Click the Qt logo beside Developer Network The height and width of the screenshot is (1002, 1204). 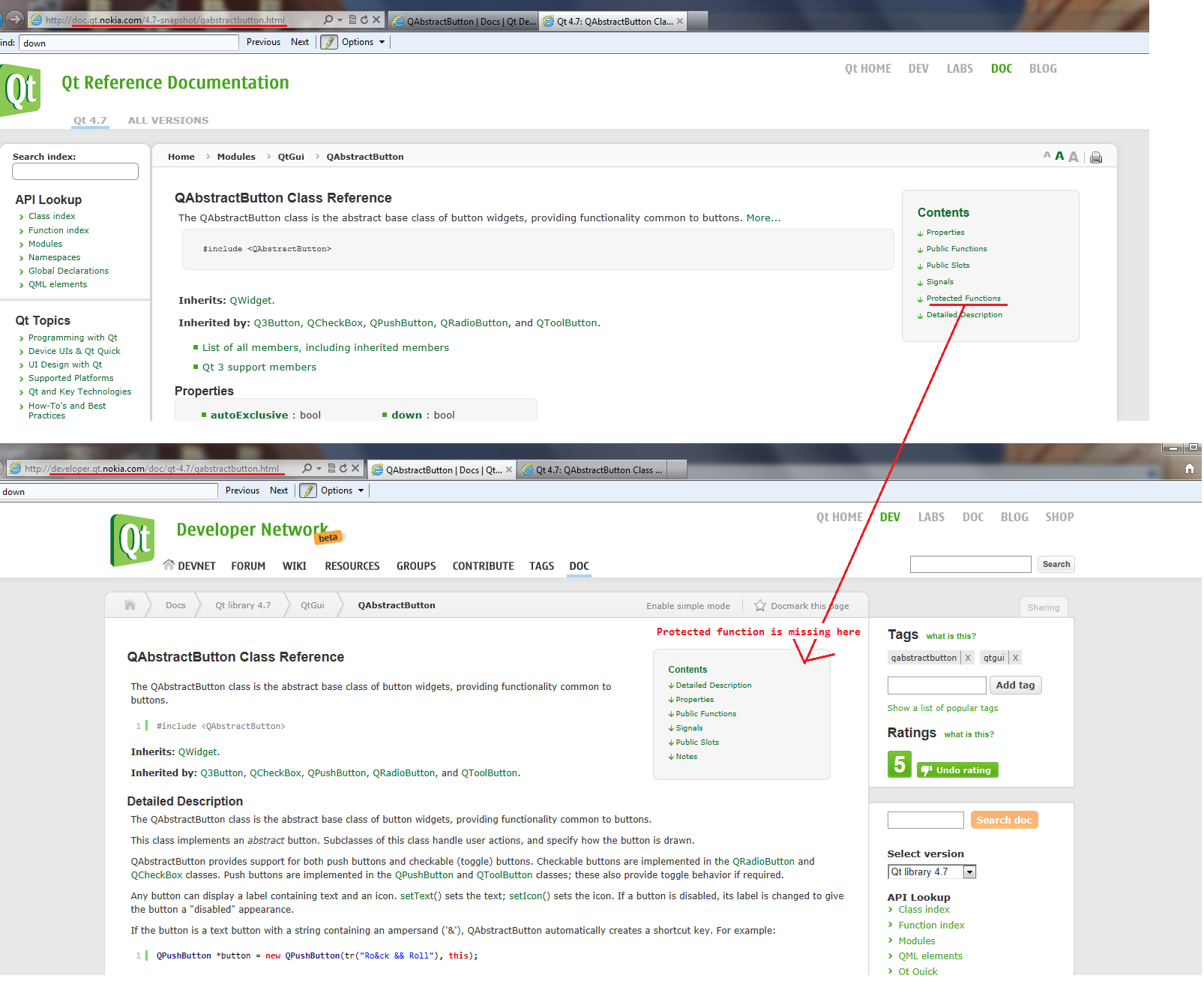point(133,540)
